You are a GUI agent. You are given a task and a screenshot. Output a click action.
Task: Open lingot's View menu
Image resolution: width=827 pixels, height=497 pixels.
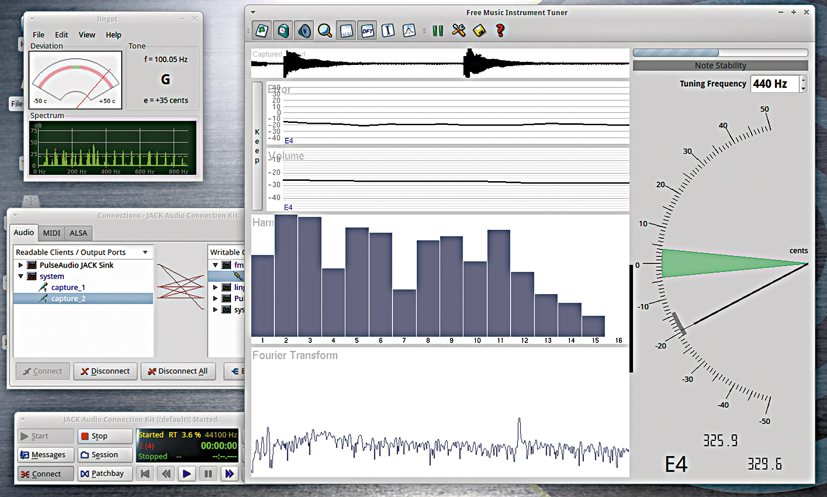(87, 35)
